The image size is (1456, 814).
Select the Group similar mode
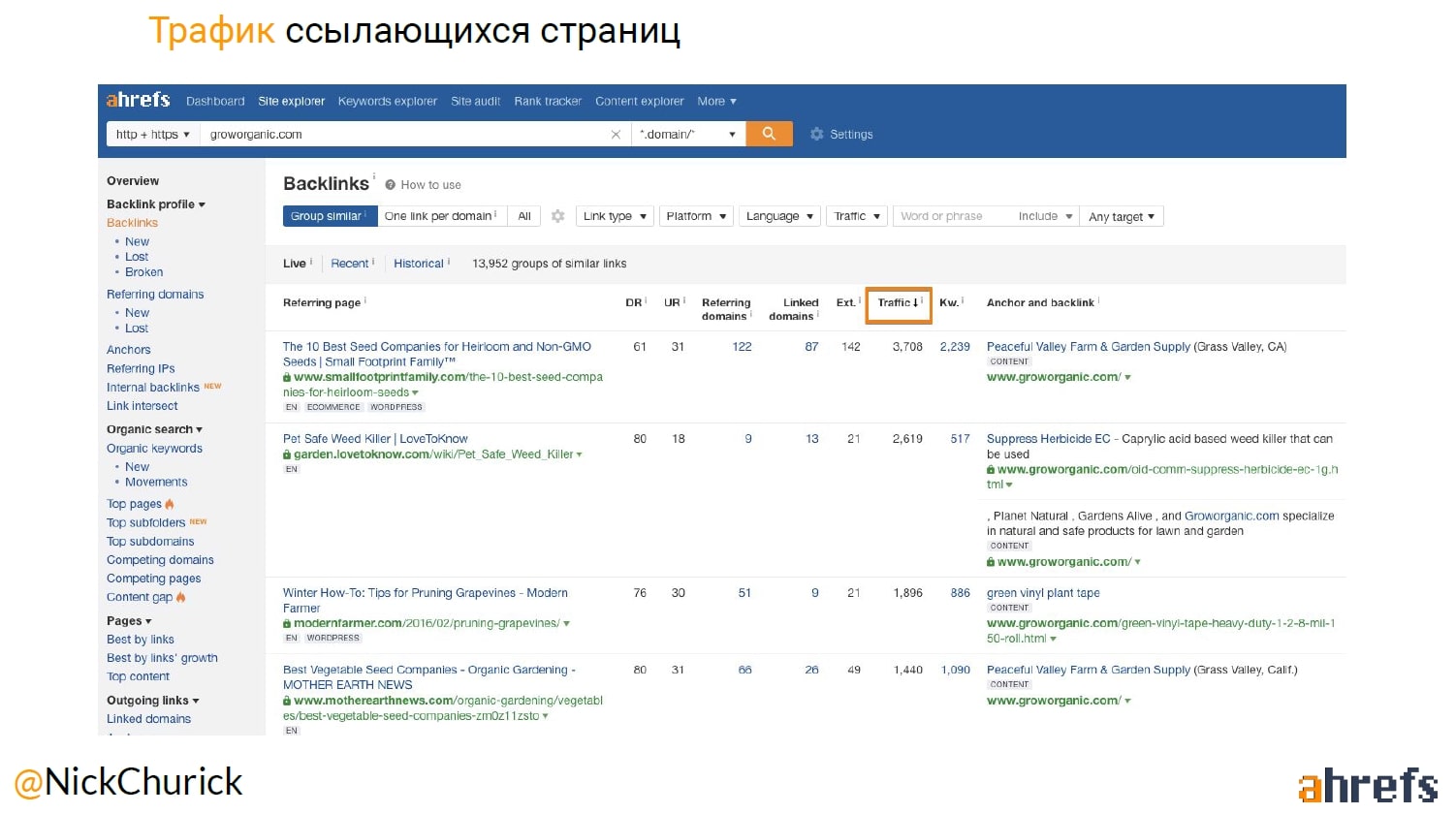[x=329, y=216]
